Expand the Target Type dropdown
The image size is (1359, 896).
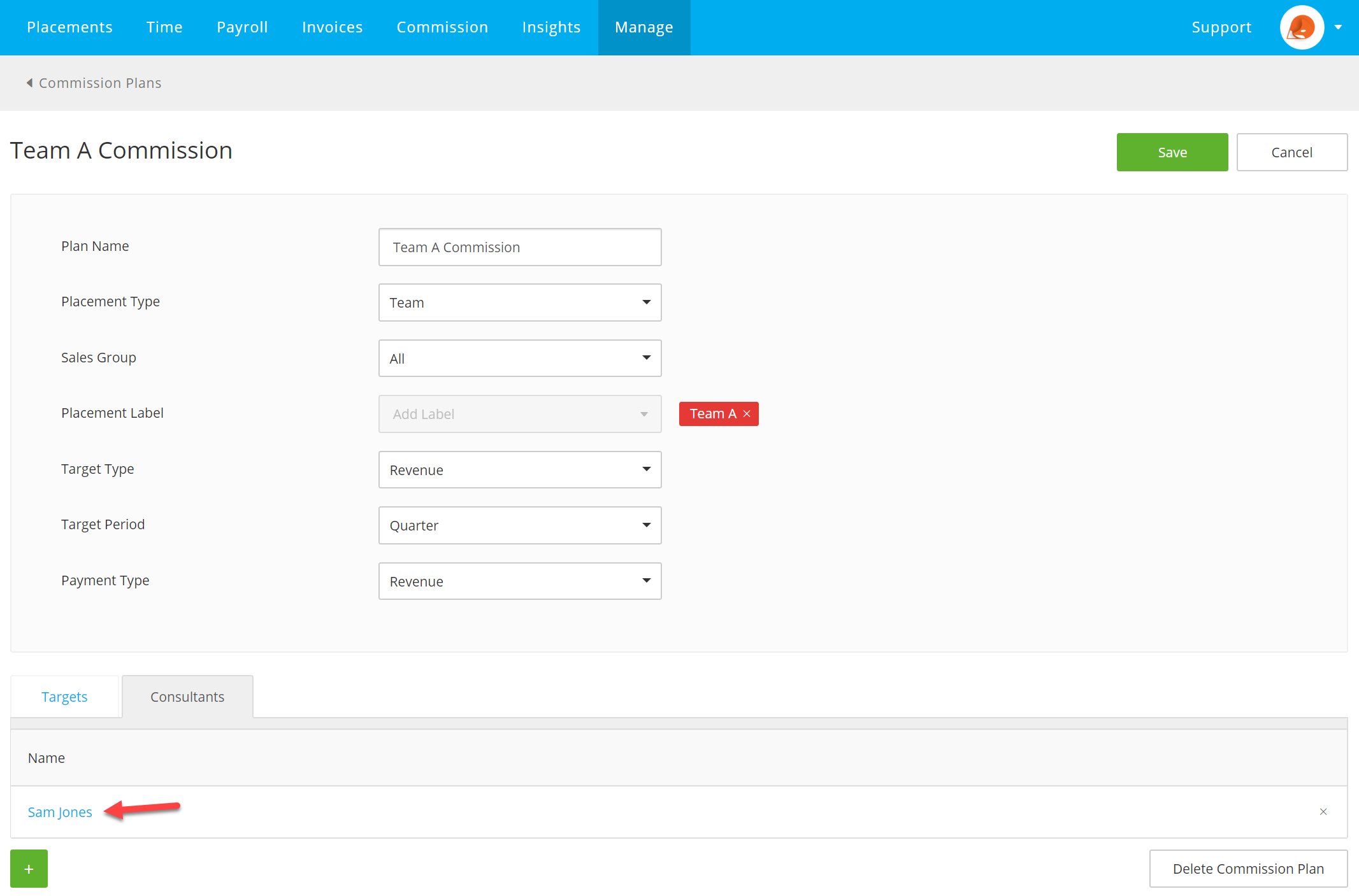point(520,470)
